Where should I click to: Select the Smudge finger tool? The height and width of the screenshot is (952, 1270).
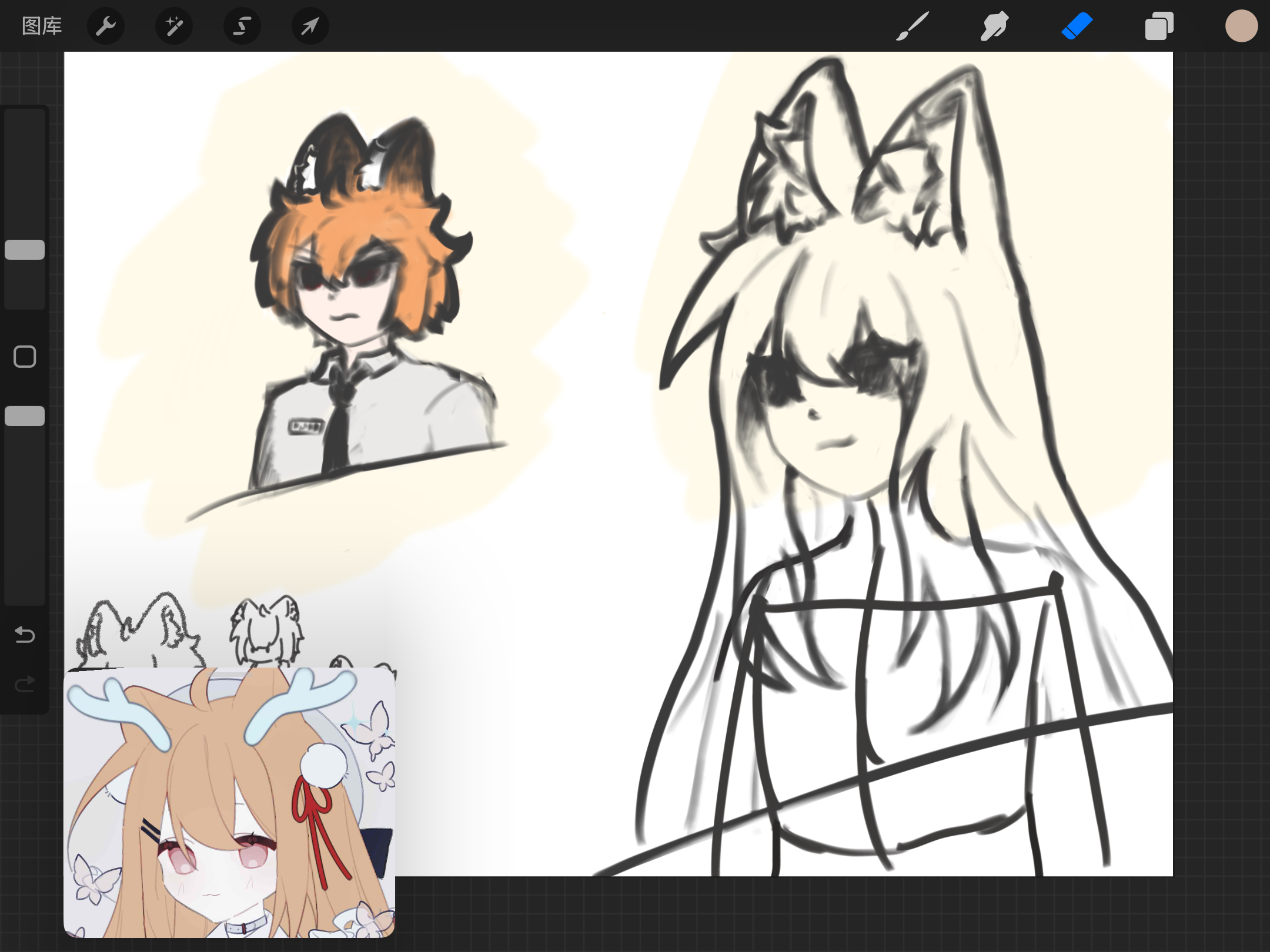click(994, 26)
